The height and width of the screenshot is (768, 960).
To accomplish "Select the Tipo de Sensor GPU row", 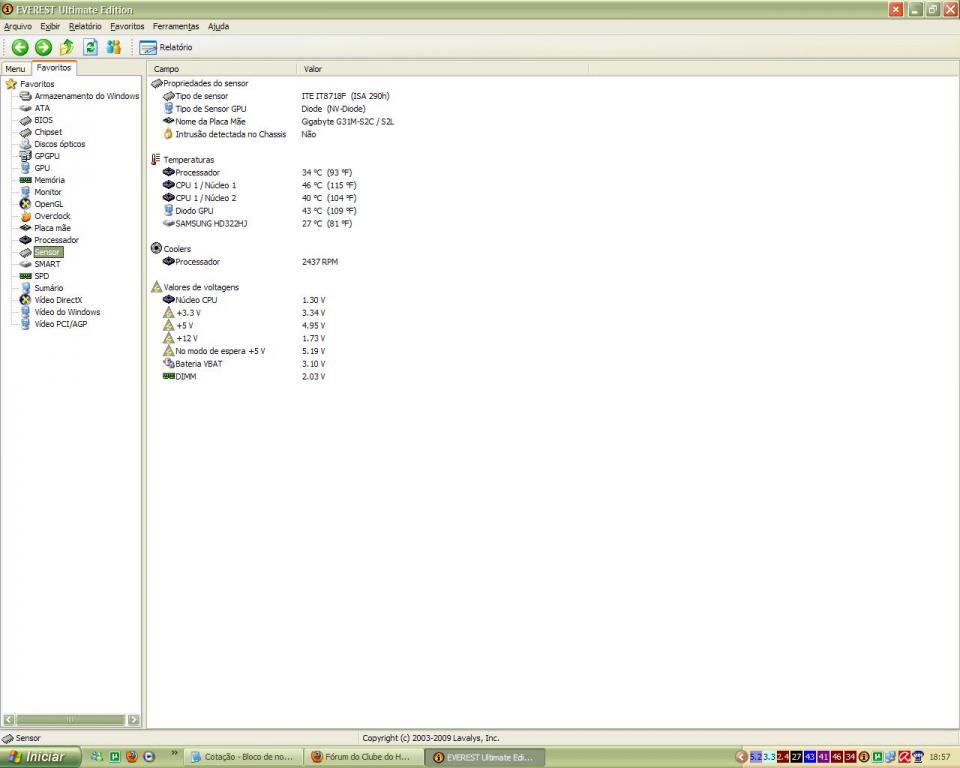I will 264,109.
